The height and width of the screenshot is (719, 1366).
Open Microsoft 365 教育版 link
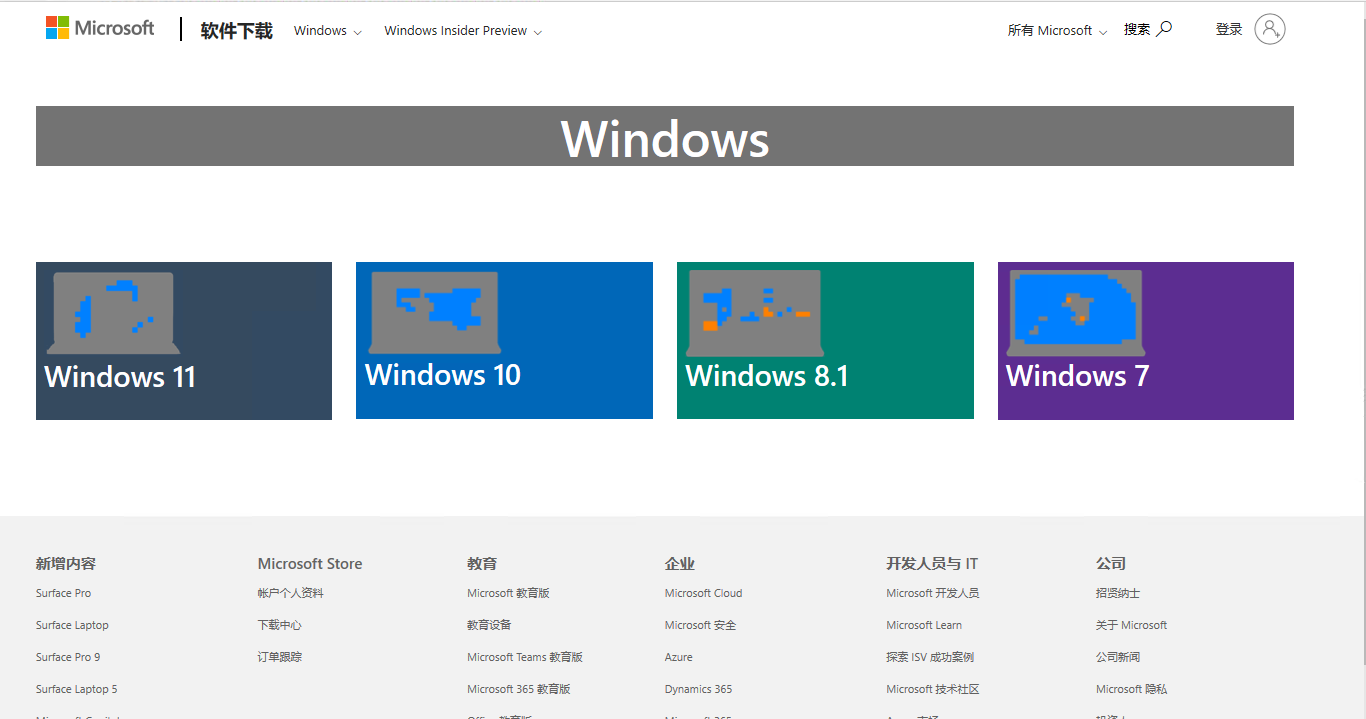coord(519,689)
